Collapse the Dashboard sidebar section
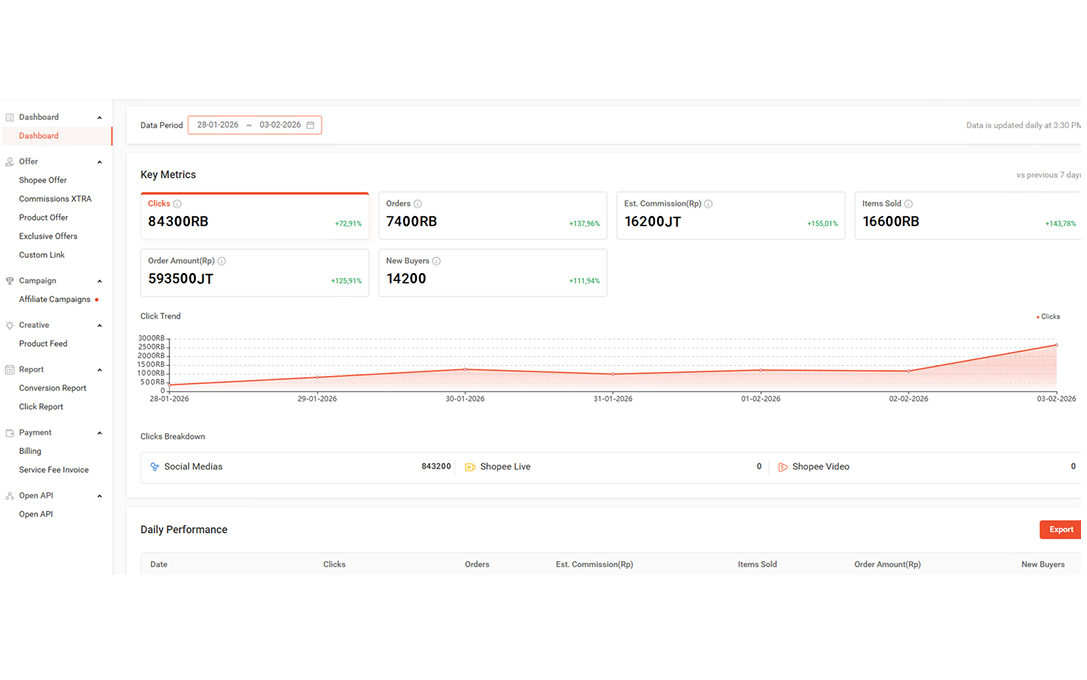Image resolution: width=1087 pixels, height=680 pixels. pyautogui.click(x=99, y=118)
